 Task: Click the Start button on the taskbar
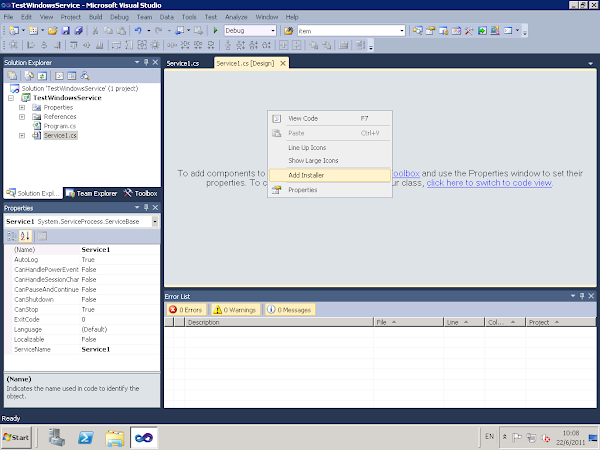tap(16, 437)
